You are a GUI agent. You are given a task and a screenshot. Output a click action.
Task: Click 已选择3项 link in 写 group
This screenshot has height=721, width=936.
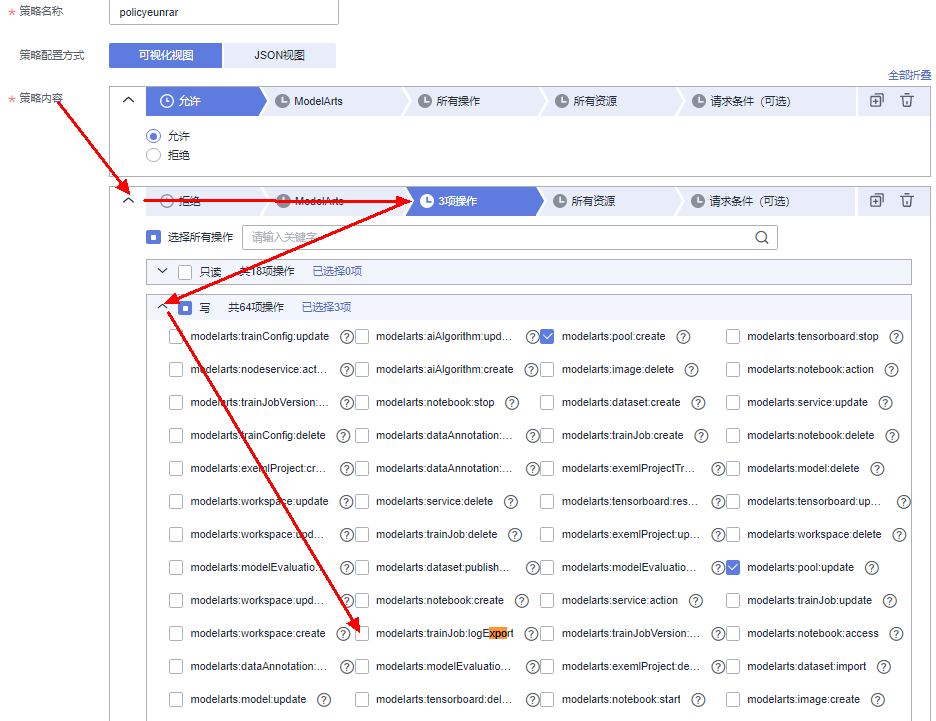(x=327, y=307)
